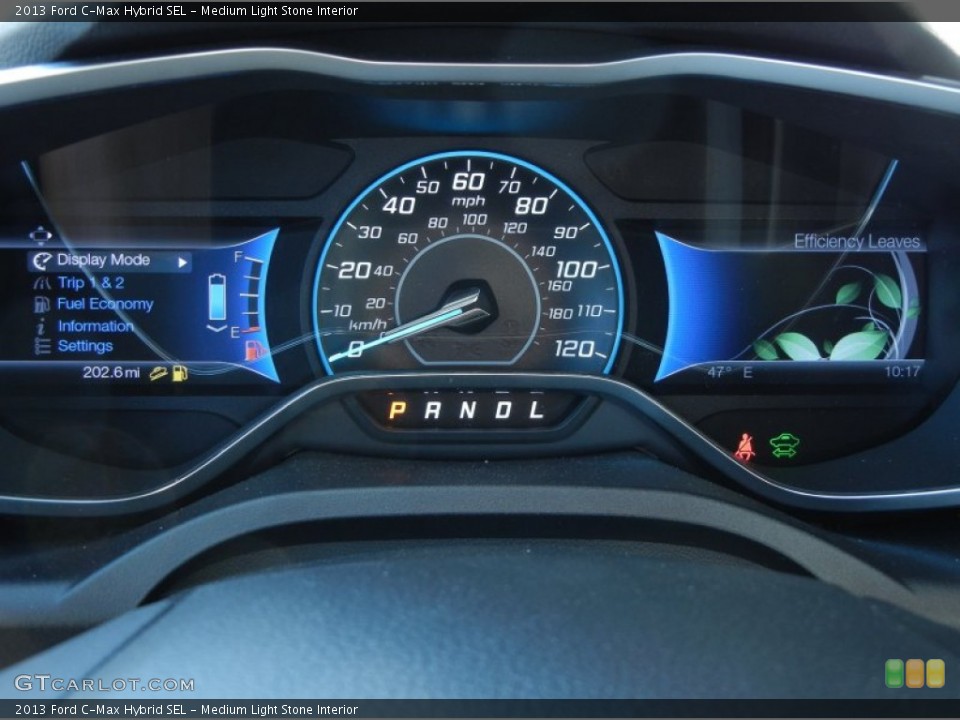Click the L gear indicator
This screenshot has width=960, height=720.
pos(537,410)
